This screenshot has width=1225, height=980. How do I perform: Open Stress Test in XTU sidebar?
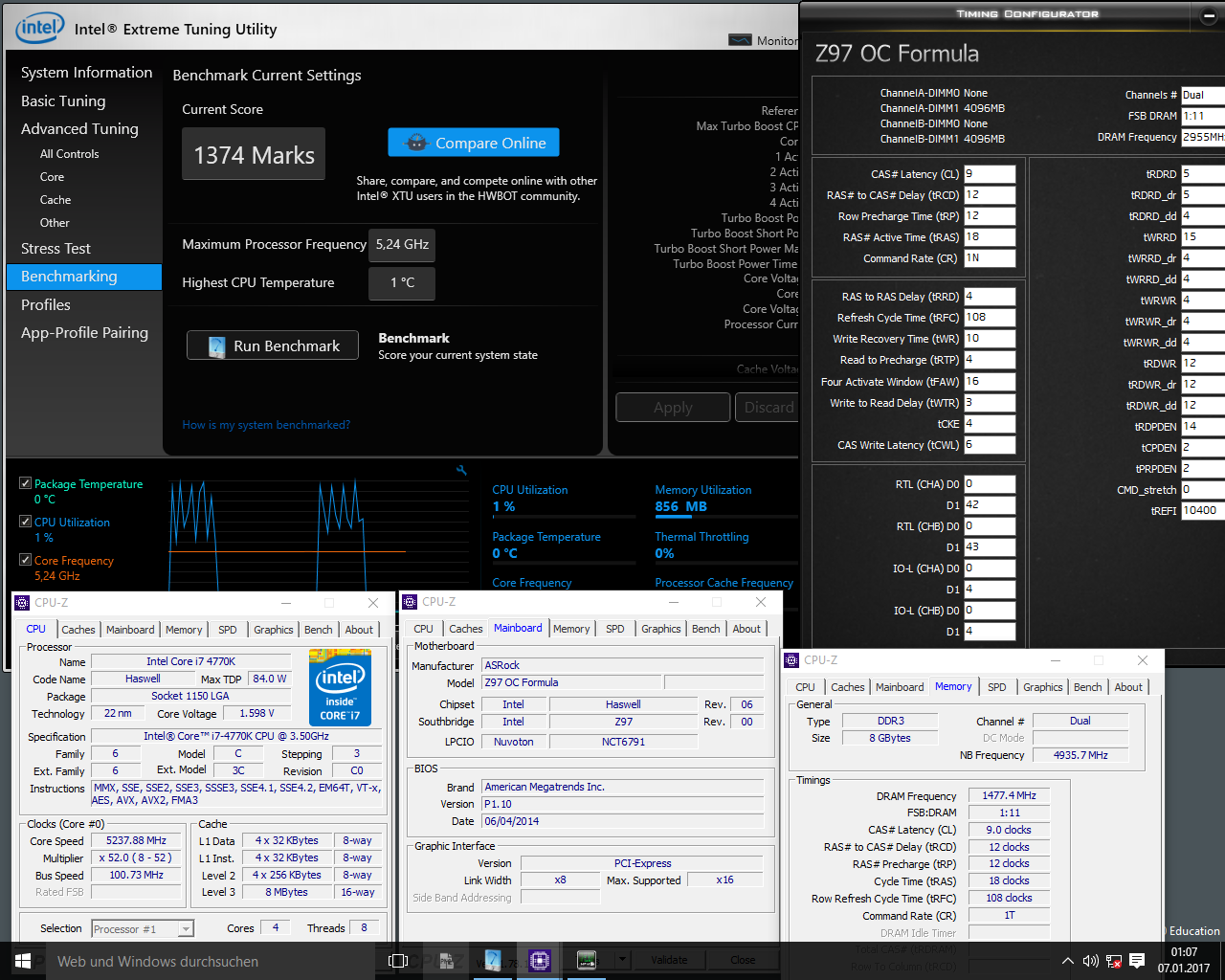tap(56, 249)
